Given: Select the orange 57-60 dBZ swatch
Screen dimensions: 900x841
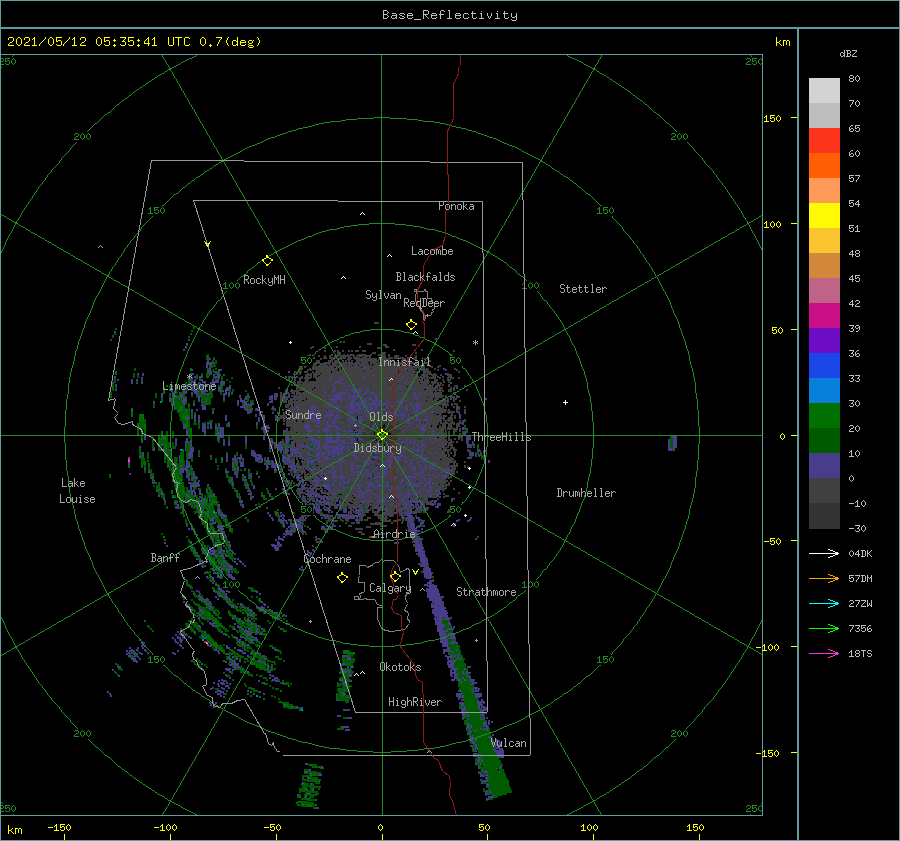Looking at the screenshot, I should pos(824,165).
